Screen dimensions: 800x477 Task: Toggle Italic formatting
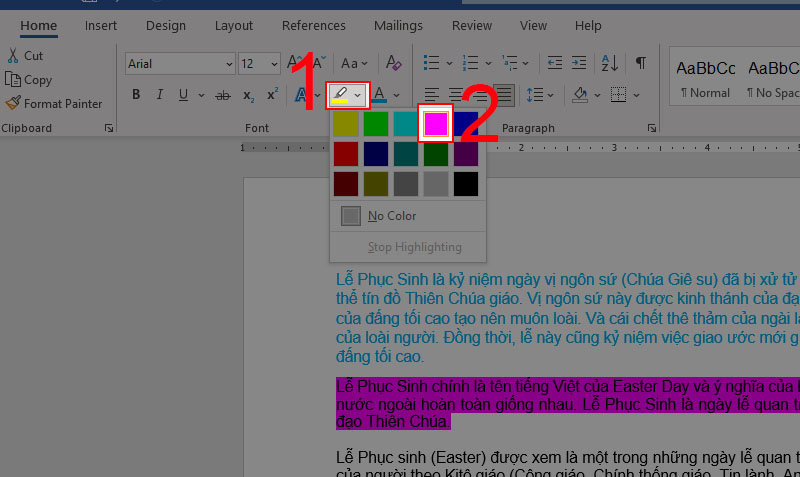[x=160, y=95]
